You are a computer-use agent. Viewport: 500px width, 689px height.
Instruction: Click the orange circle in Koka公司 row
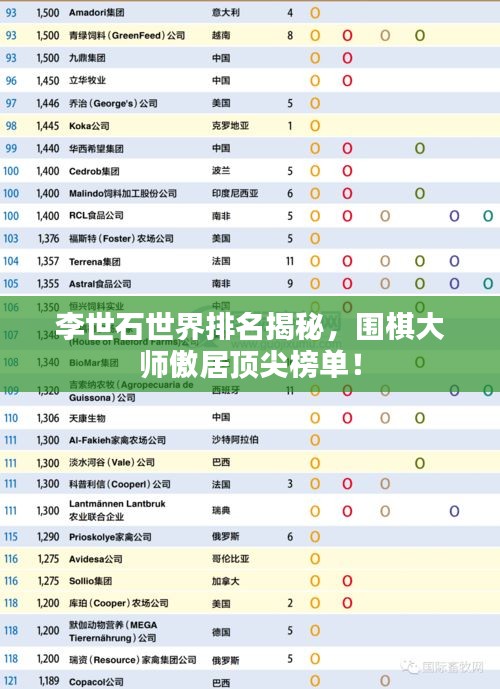click(315, 126)
